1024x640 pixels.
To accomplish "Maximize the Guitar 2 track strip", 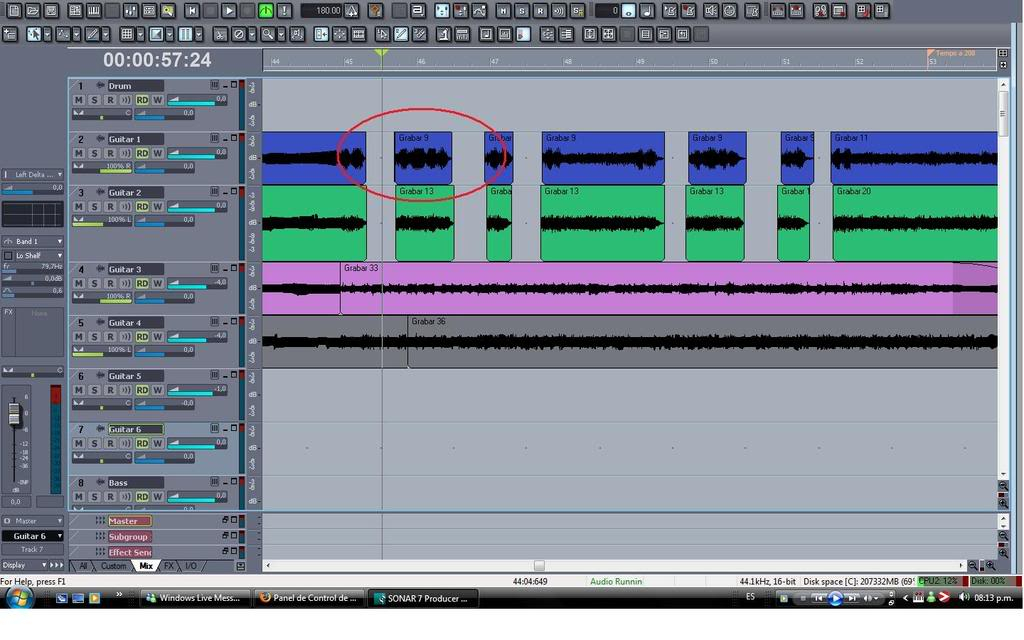I will pyautogui.click(x=234, y=191).
